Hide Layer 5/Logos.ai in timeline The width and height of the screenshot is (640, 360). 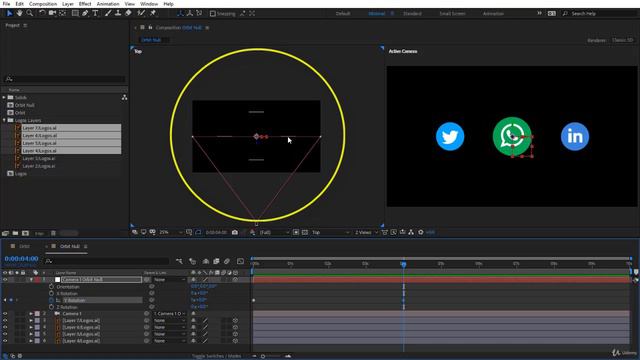[5, 334]
